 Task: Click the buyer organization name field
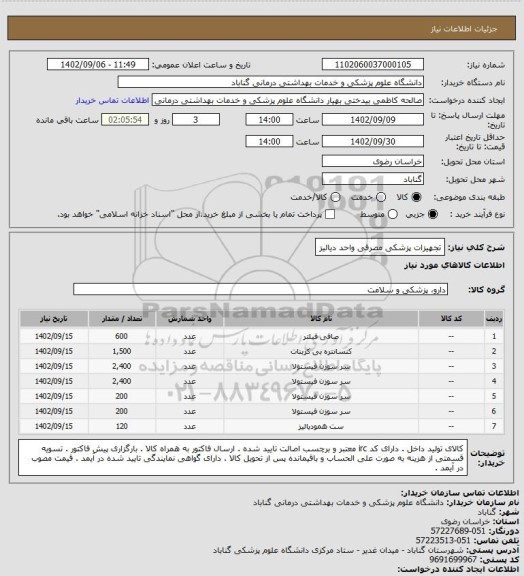(270, 83)
